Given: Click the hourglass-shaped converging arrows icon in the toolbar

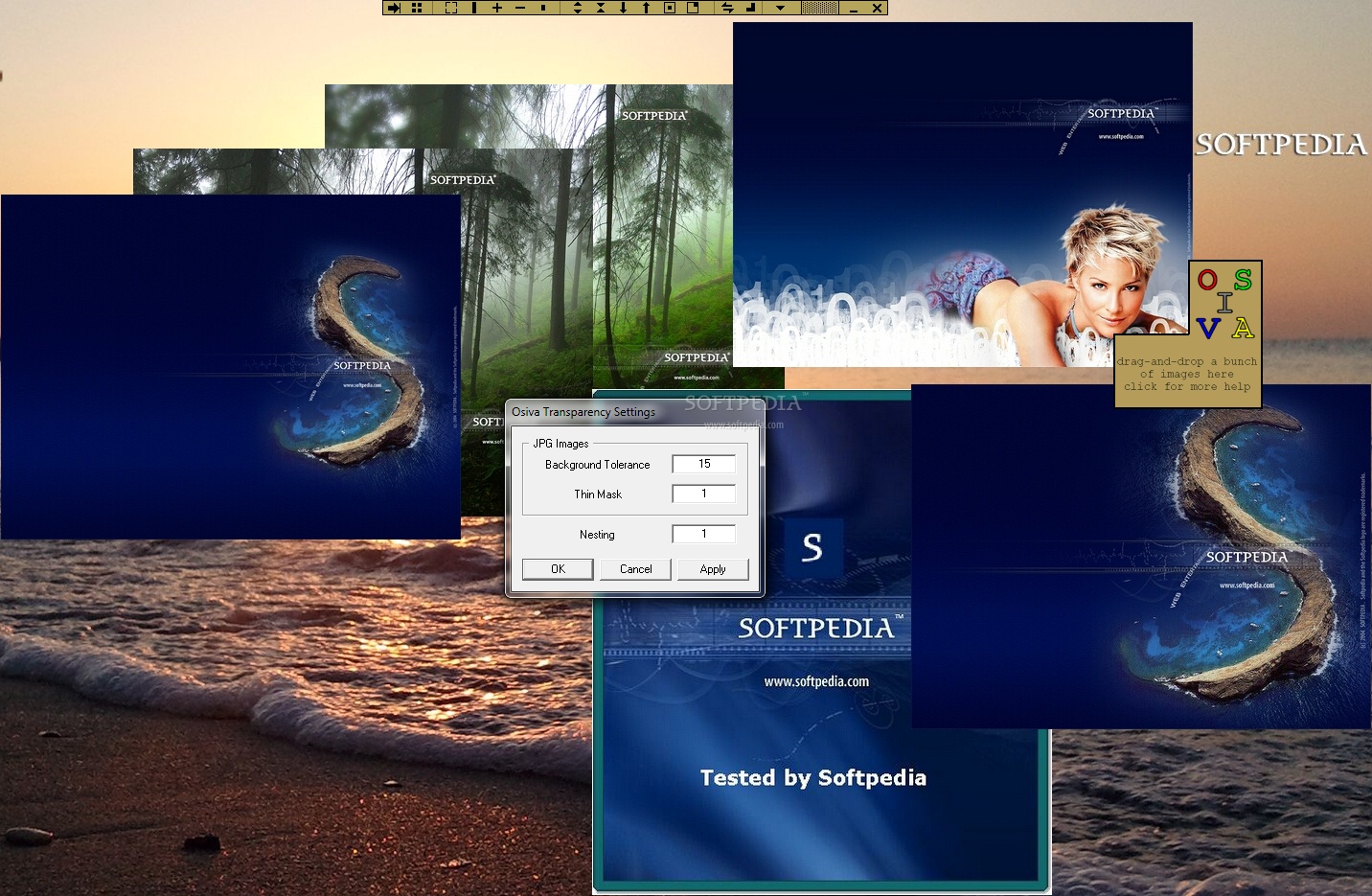Looking at the screenshot, I should point(601,8).
